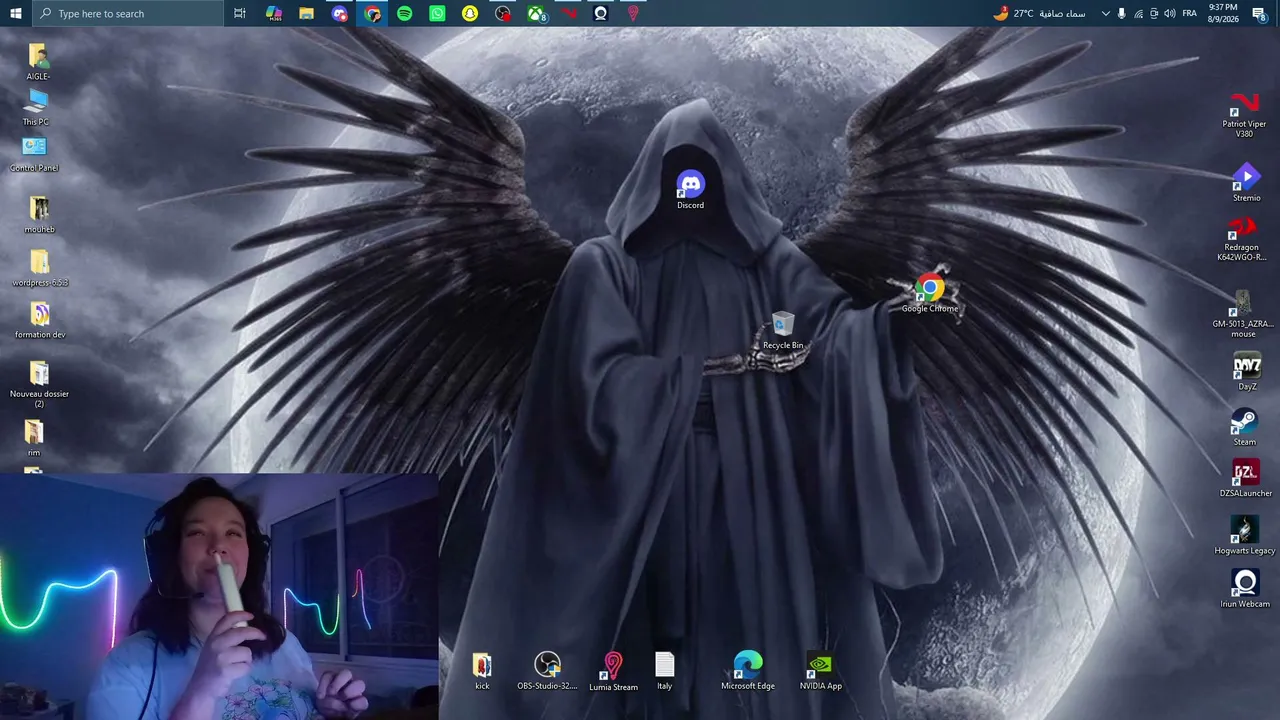The width and height of the screenshot is (1280, 720).
Task: Select the Microsoft Edge desktop shortcut
Action: click(x=748, y=671)
